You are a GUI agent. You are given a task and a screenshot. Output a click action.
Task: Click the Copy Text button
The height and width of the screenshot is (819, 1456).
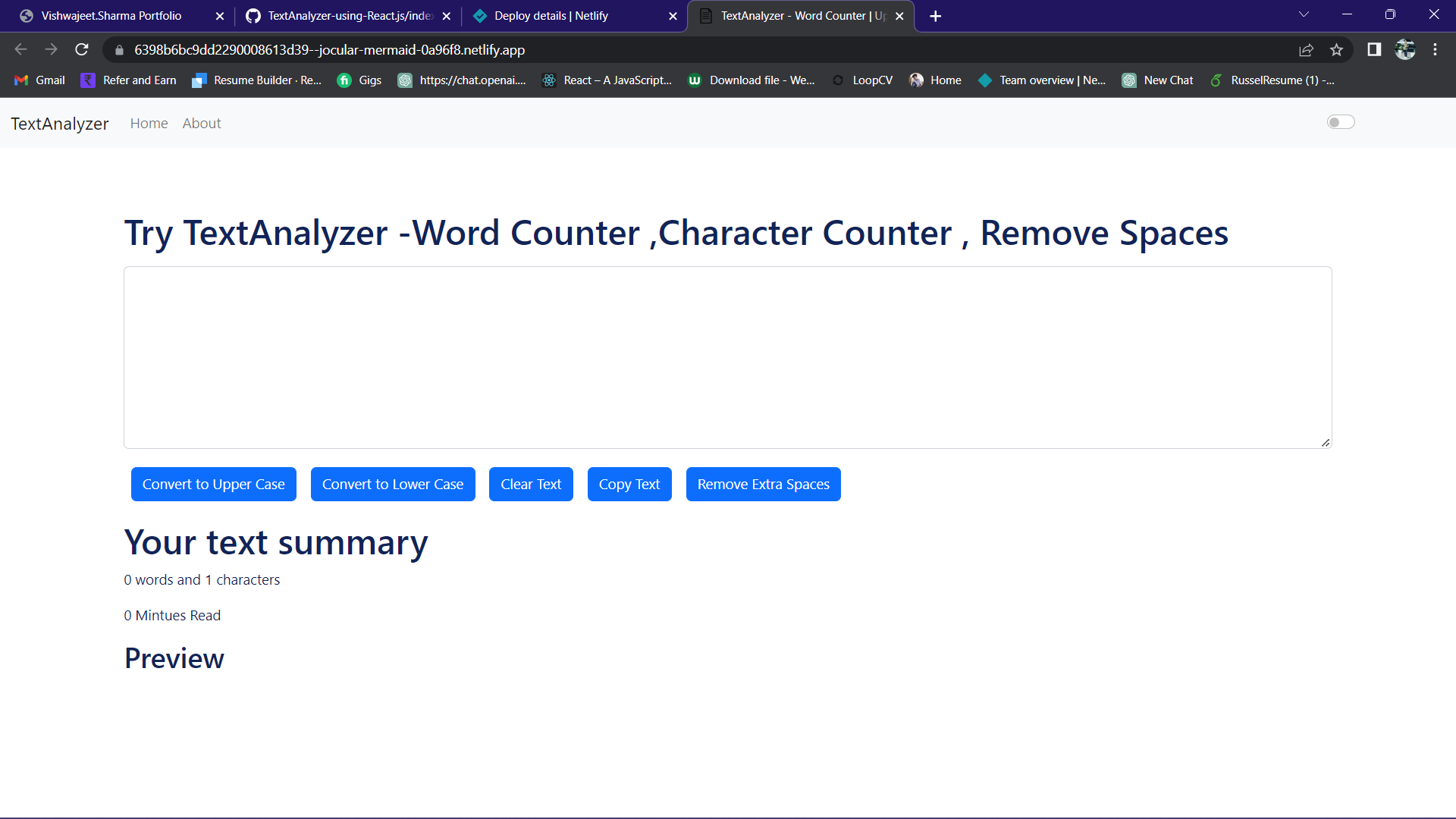629,485
